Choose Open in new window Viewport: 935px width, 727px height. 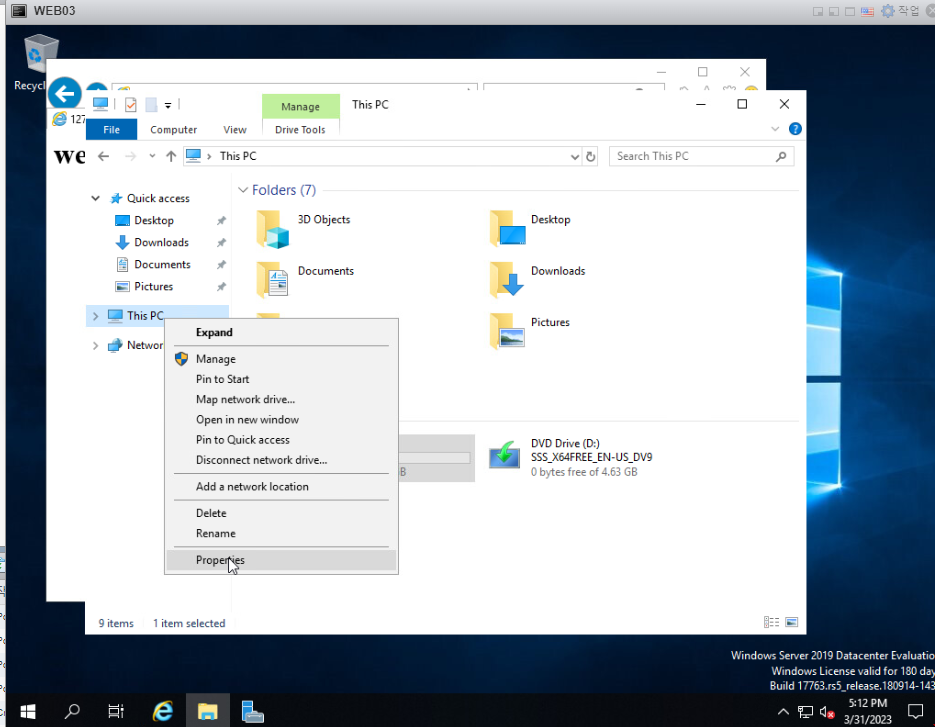tap(281, 420)
